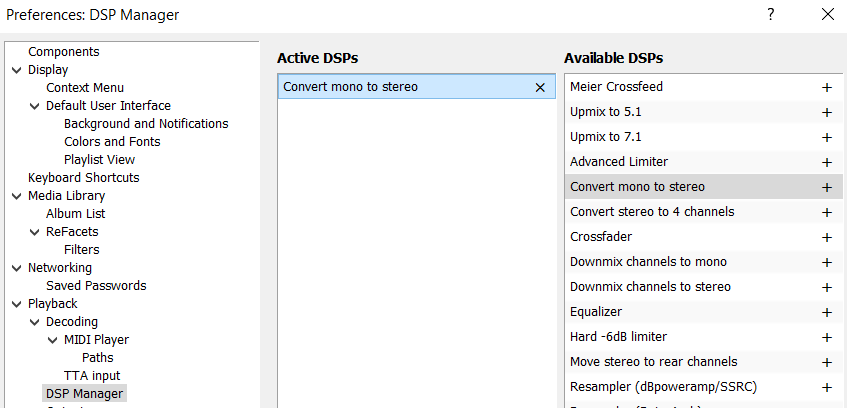
Task: Open the TTA input settings page
Action: [92, 376]
